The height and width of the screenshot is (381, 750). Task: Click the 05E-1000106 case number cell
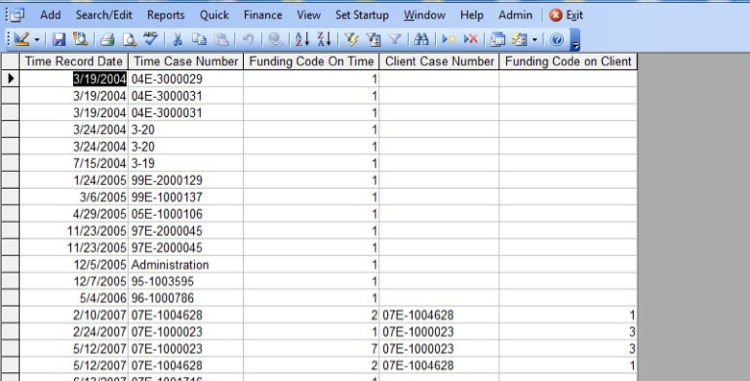(x=186, y=214)
